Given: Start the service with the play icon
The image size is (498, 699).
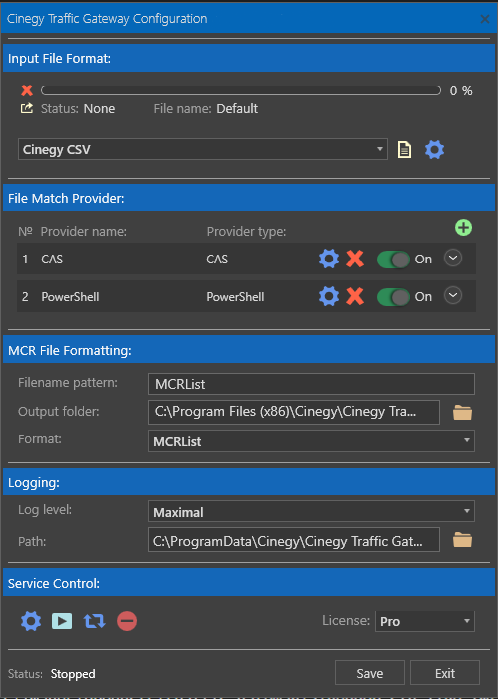Looking at the screenshot, I should click(62, 621).
